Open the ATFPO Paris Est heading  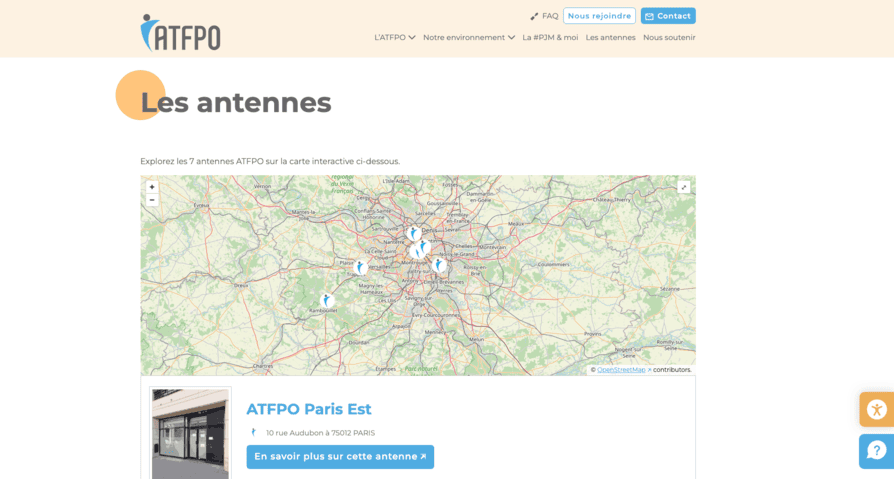click(308, 409)
